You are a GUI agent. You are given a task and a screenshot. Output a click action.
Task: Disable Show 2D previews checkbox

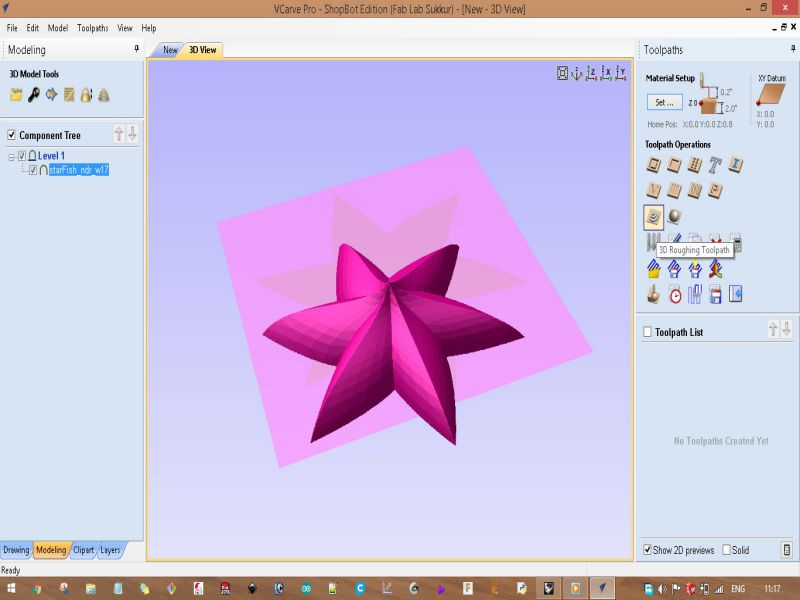click(647, 550)
